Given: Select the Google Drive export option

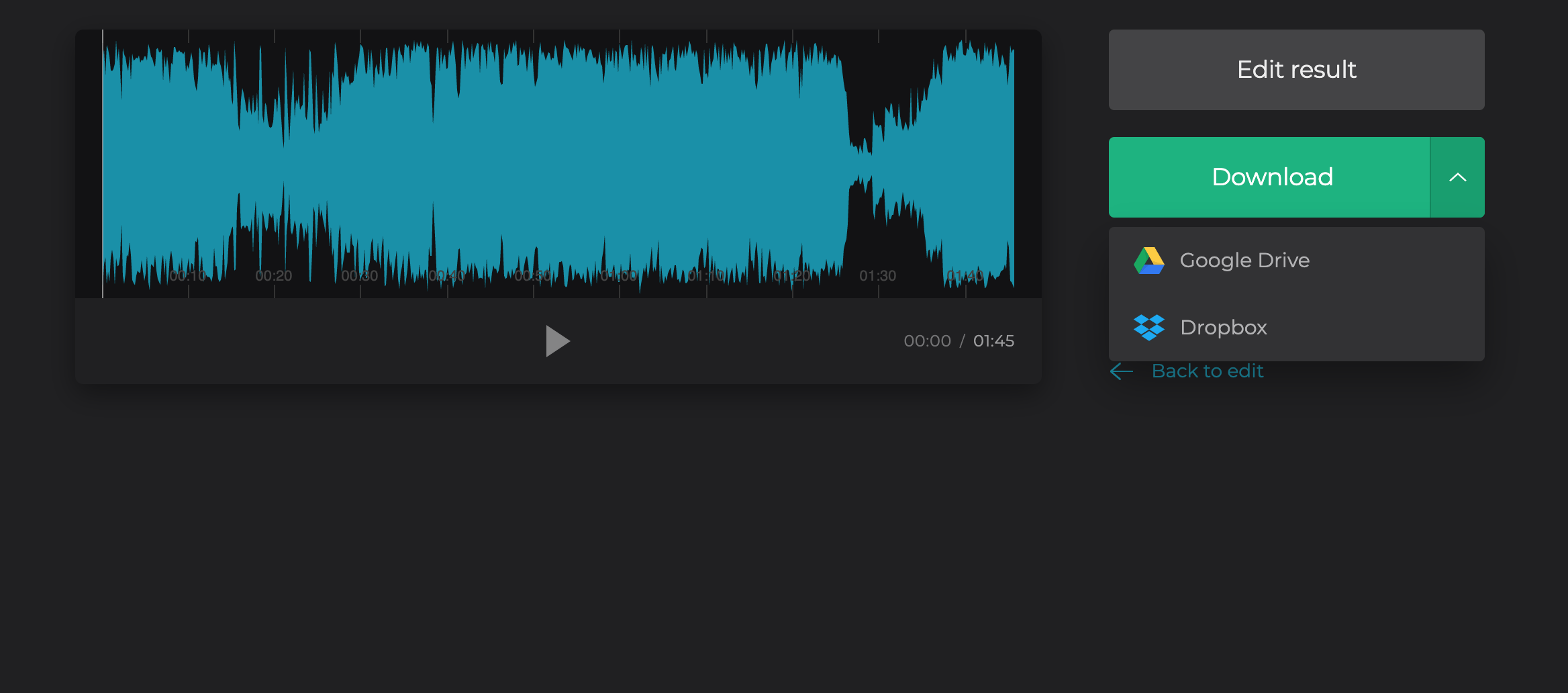Looking at the screenshot, I should point(1245,260).
